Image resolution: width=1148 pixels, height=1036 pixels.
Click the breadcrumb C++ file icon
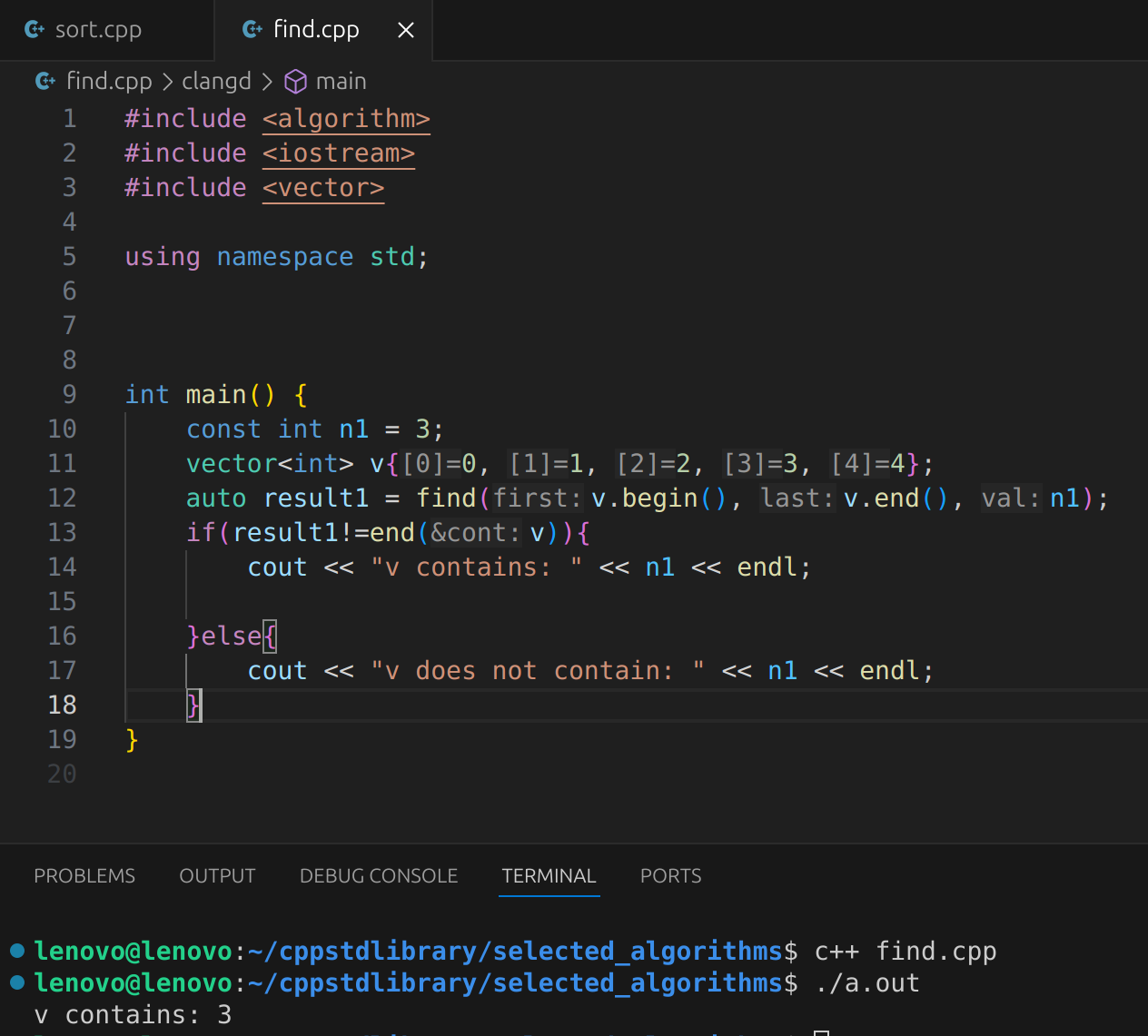pyautogui.click(x=45, y=82)
